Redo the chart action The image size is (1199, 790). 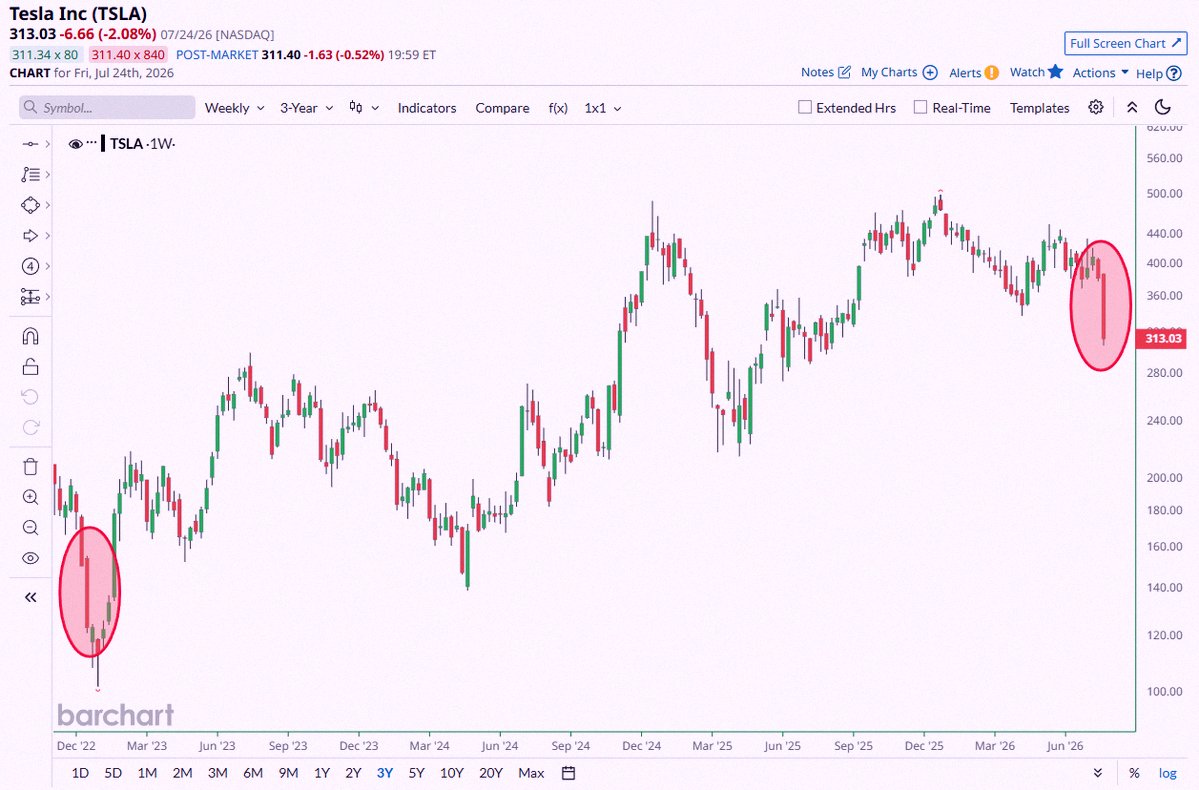pyautogui.click(x=30, y=428)
